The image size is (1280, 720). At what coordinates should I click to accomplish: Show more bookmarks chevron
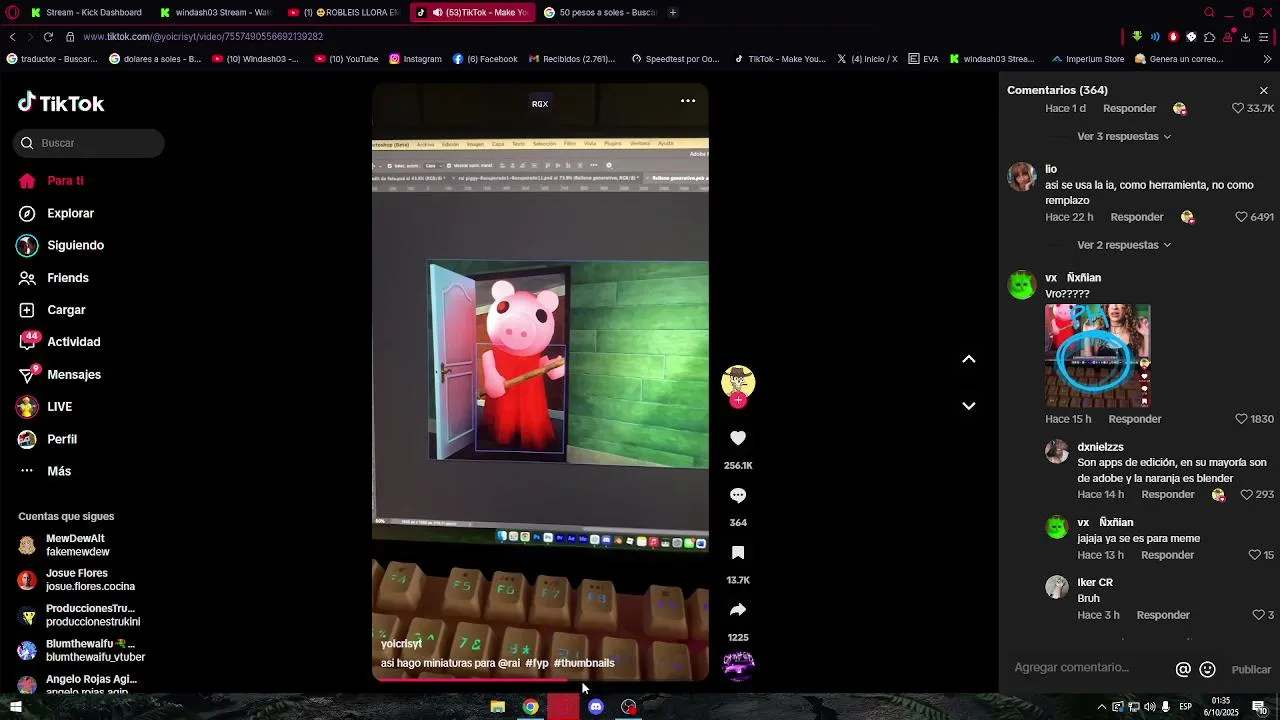1267,59
